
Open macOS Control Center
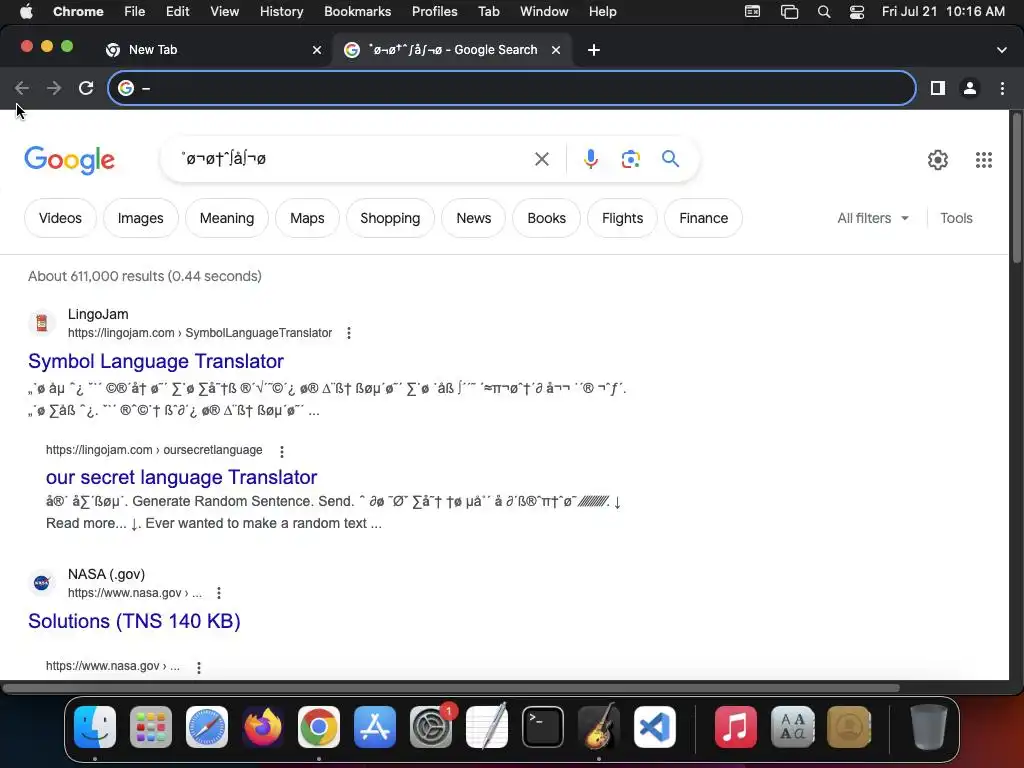tap(857, 12)
